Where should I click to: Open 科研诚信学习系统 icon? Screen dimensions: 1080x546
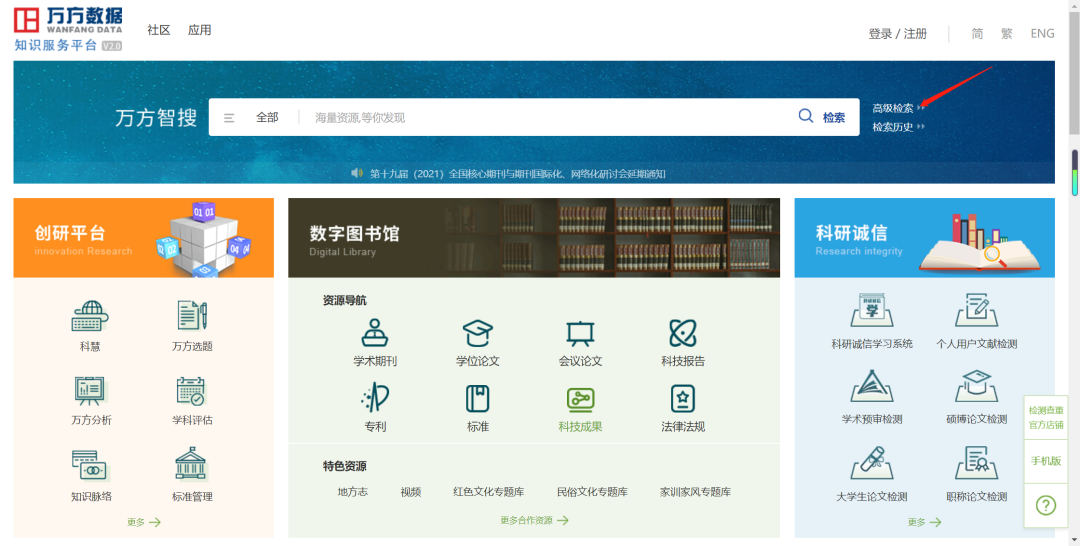pyautogui.click(x=872, y=311)
